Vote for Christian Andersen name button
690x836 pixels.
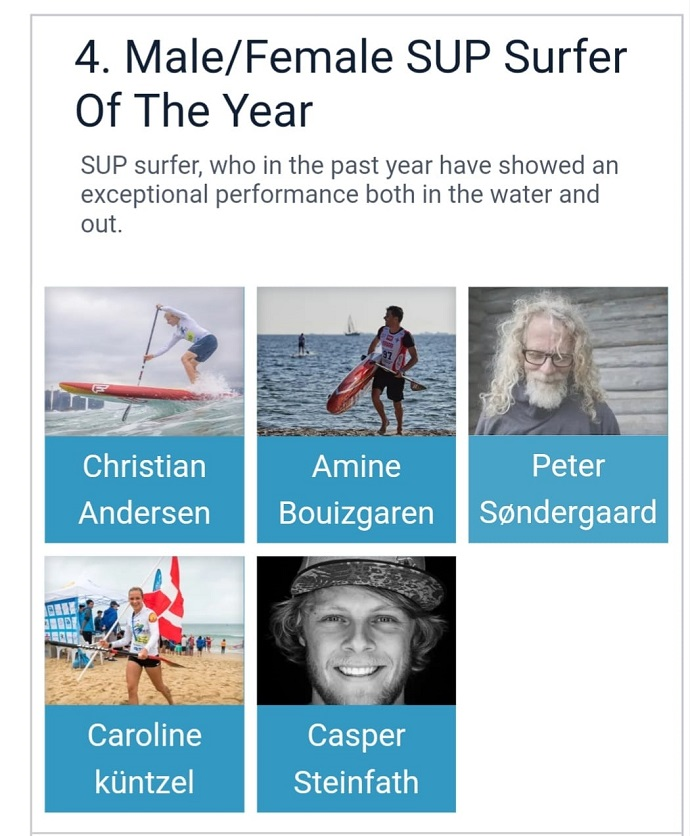[144, 490]
